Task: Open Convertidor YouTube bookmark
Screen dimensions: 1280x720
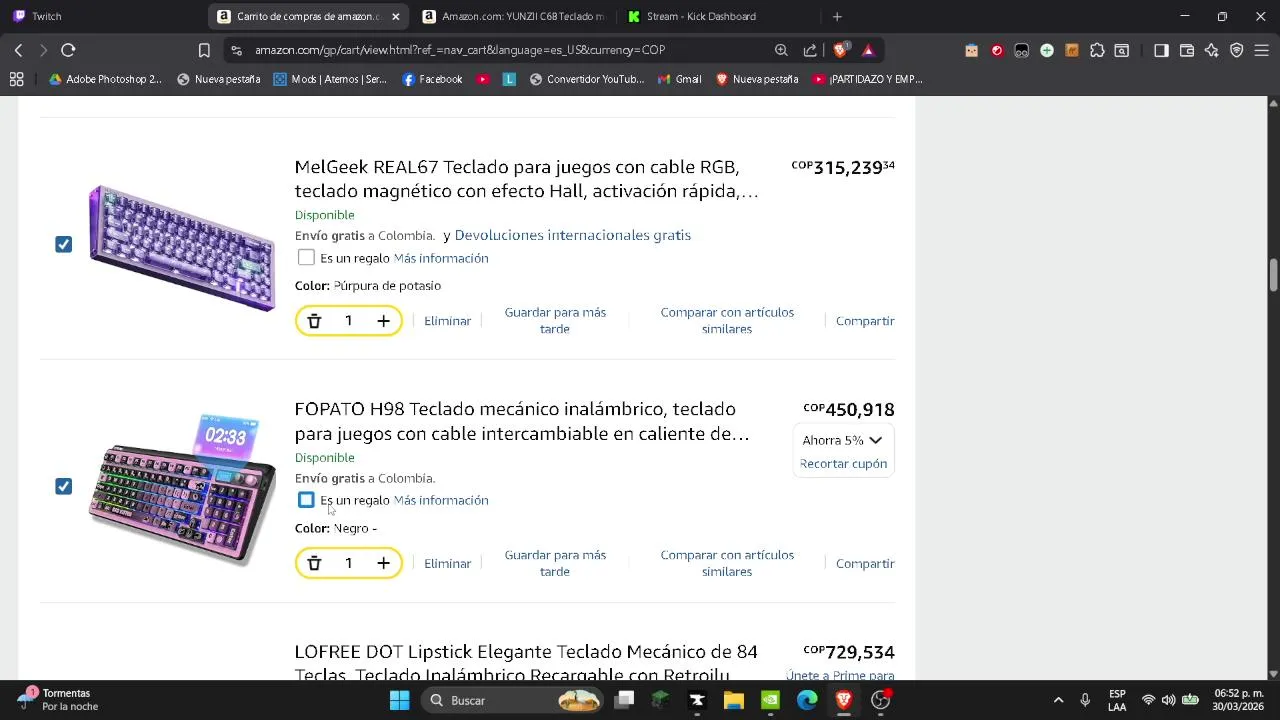Action: coord(587,79)
